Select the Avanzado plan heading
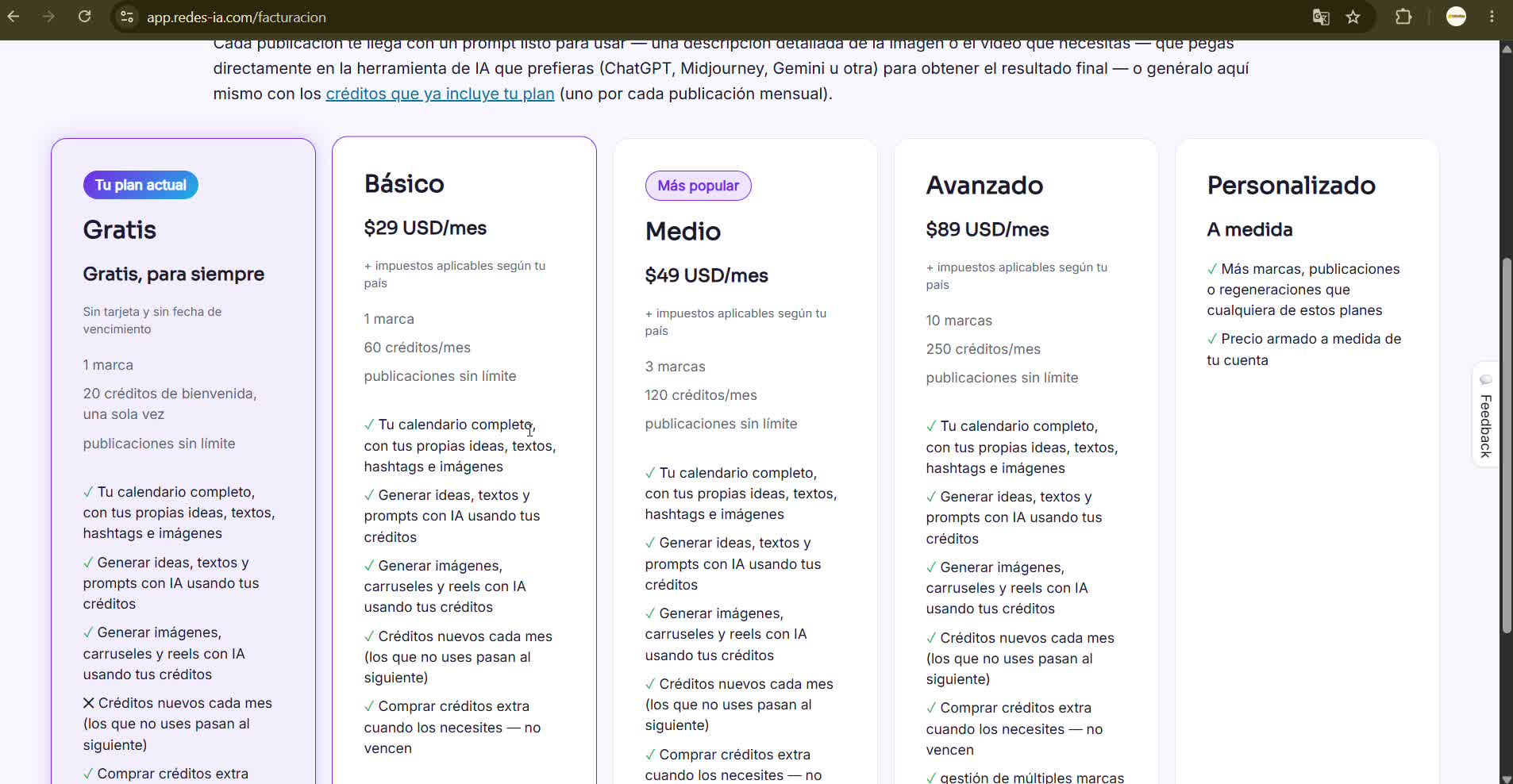This screenshot has height=784, width=1513. pos(984,185)
